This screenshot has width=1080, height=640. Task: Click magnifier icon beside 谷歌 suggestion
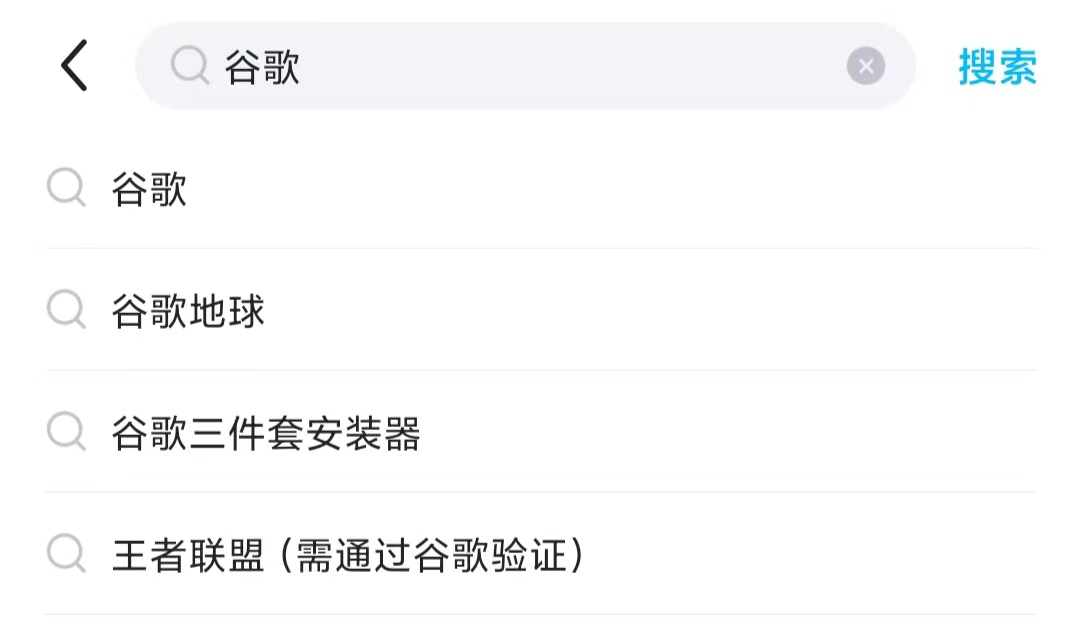[67, 188]
